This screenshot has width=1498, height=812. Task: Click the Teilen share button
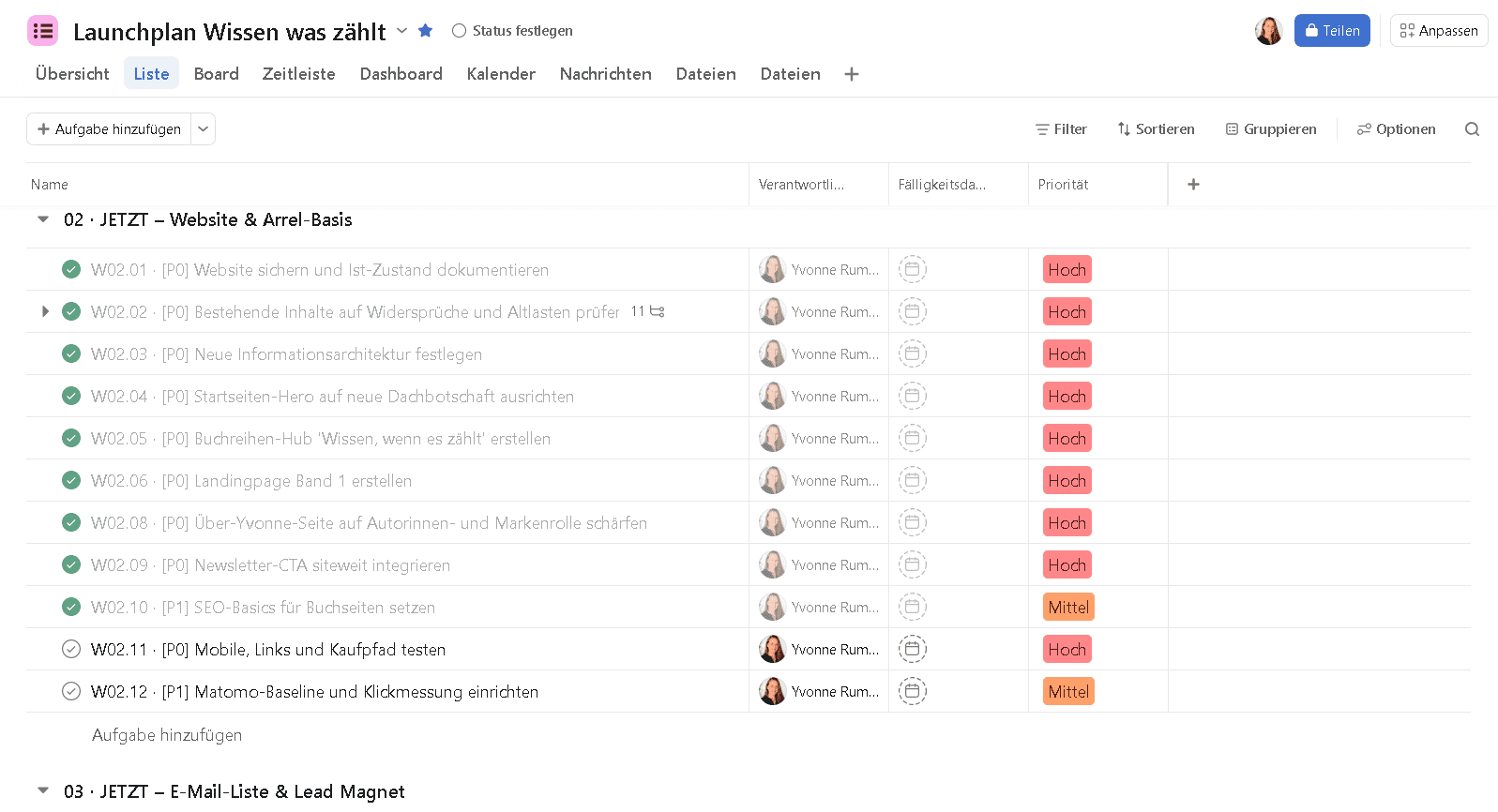point(1332,31)
